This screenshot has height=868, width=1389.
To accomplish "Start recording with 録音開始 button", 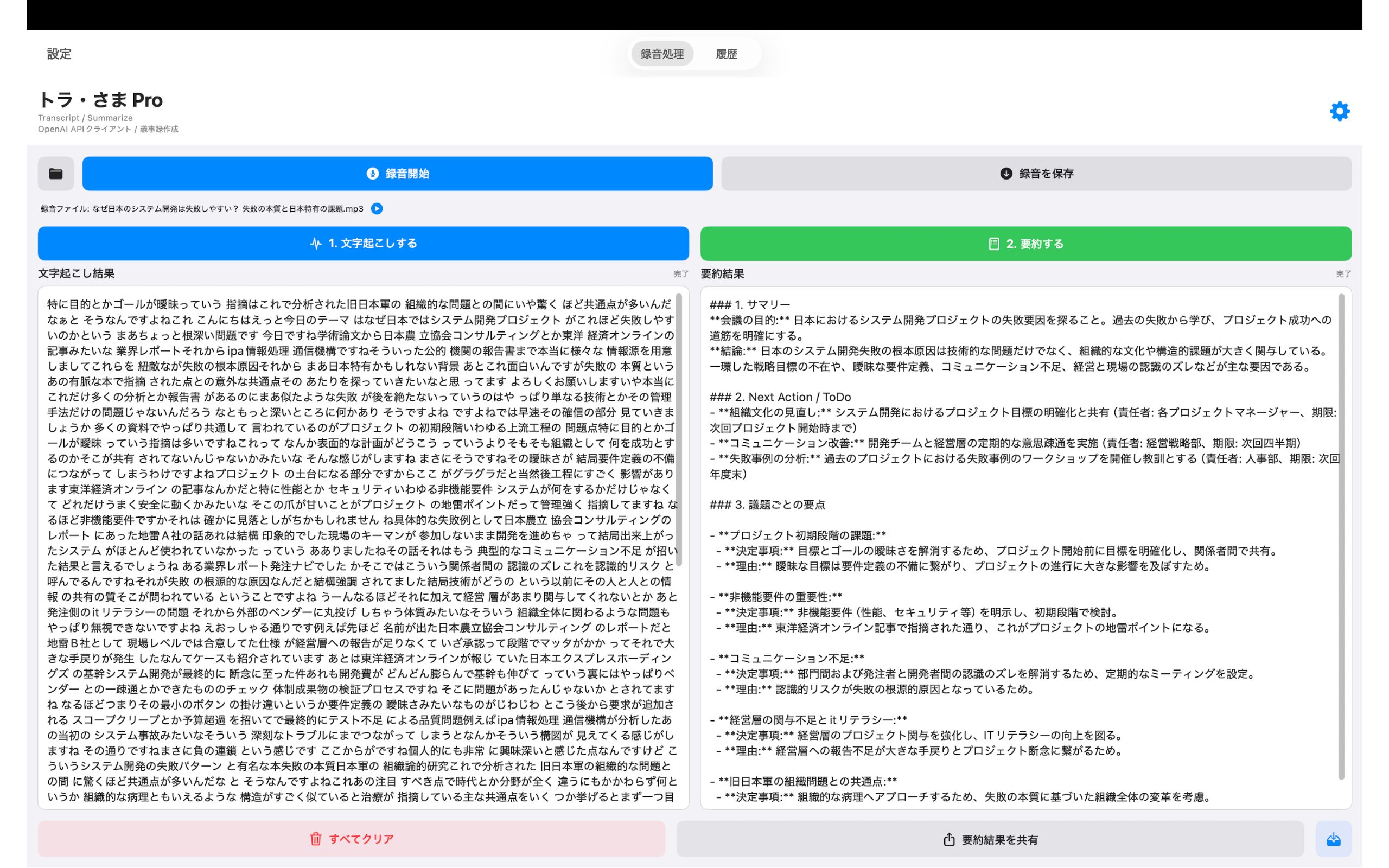I will pyautogui.click(x=397, y=174).
